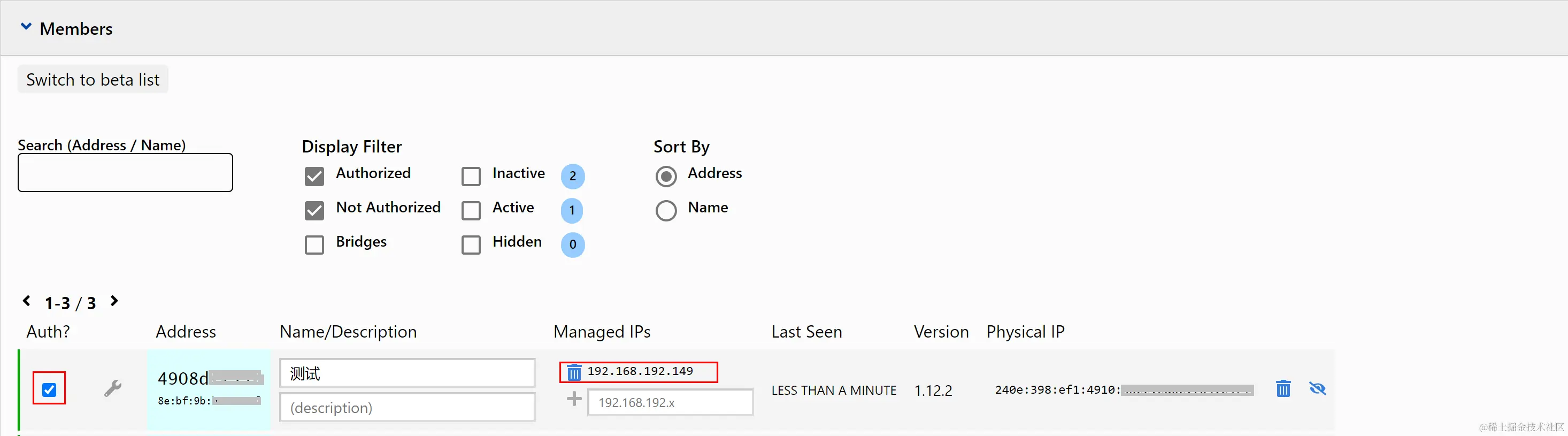This screenshot has width=1568, height=436.
Task: Select Sort By Address radio
Action: pyautogui.click(x=666, y=177)
